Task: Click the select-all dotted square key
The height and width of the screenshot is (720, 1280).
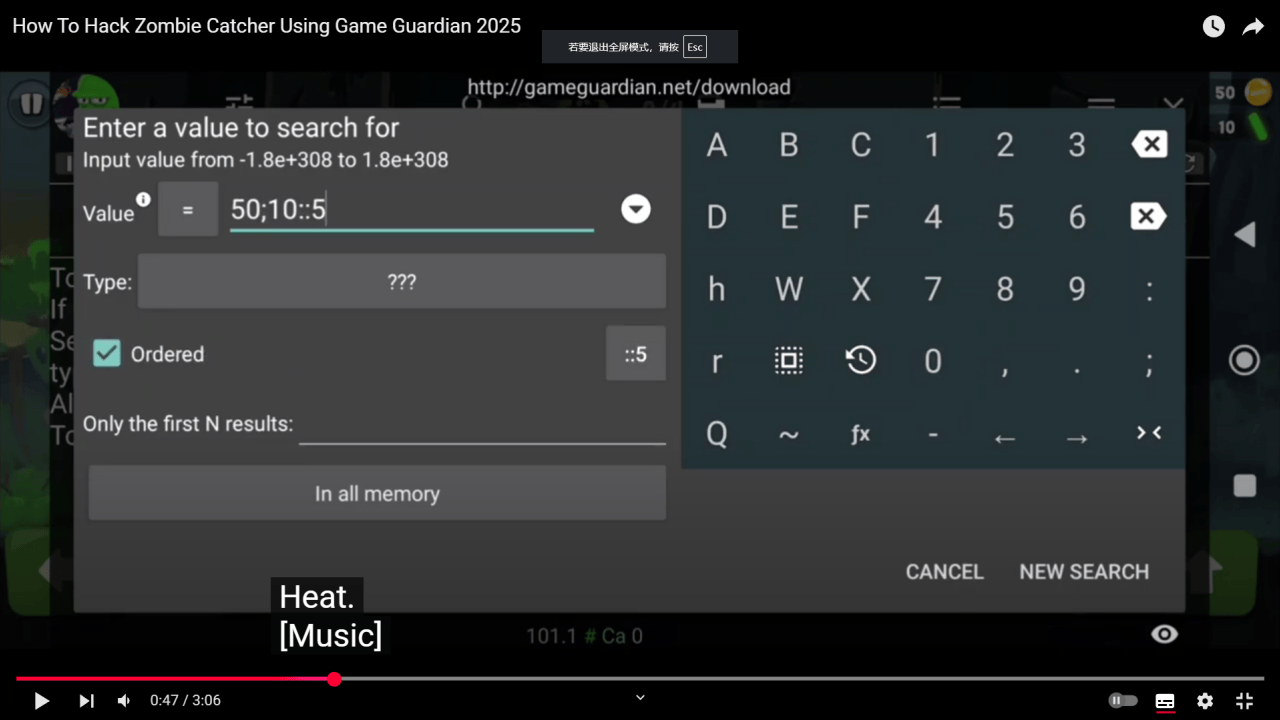Action: pyautogui.click(x=789, y=360)
